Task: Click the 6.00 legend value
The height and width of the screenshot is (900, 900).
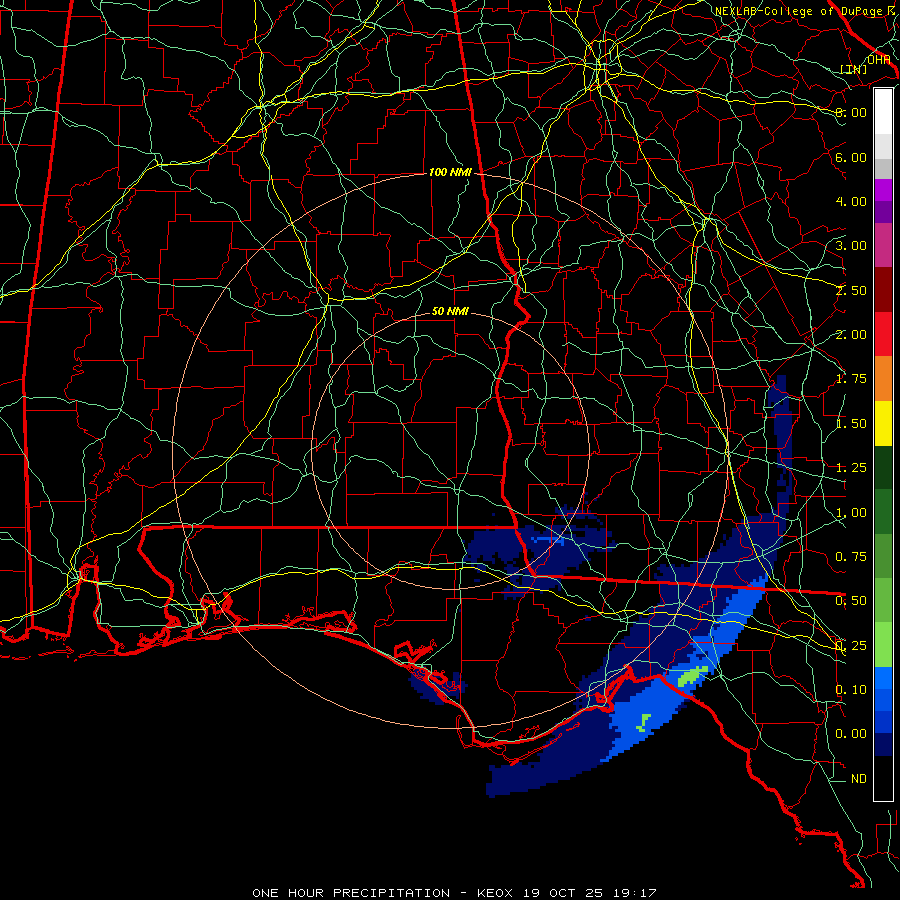Action: coord(851,157)
